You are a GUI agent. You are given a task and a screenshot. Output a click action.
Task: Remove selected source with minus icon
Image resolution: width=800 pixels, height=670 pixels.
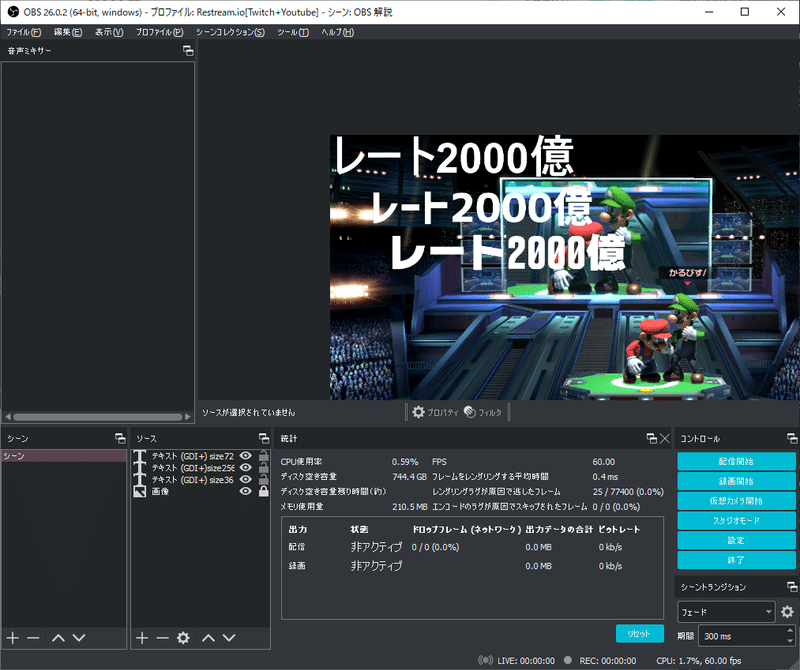[163, 638]
